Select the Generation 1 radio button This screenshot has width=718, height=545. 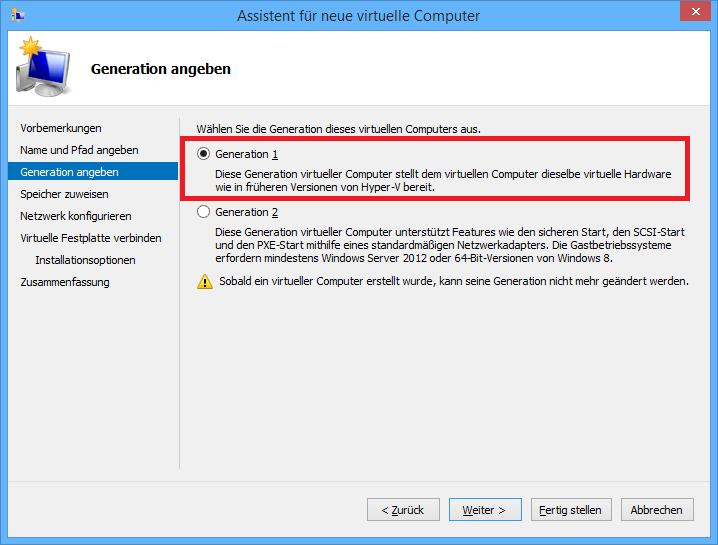(204, 154)
